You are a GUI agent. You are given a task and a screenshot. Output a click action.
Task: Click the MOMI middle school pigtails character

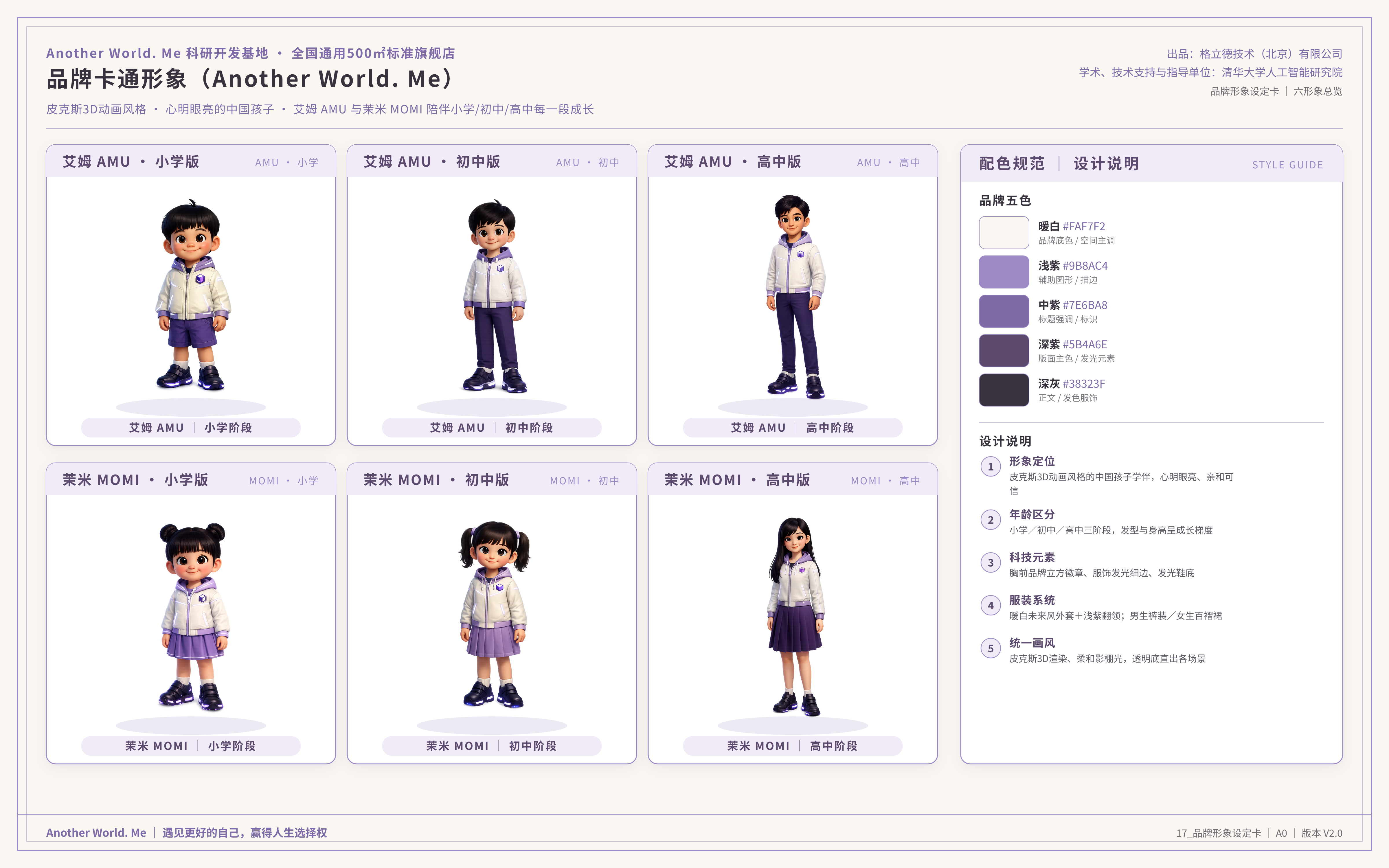(x=494, y=614)
